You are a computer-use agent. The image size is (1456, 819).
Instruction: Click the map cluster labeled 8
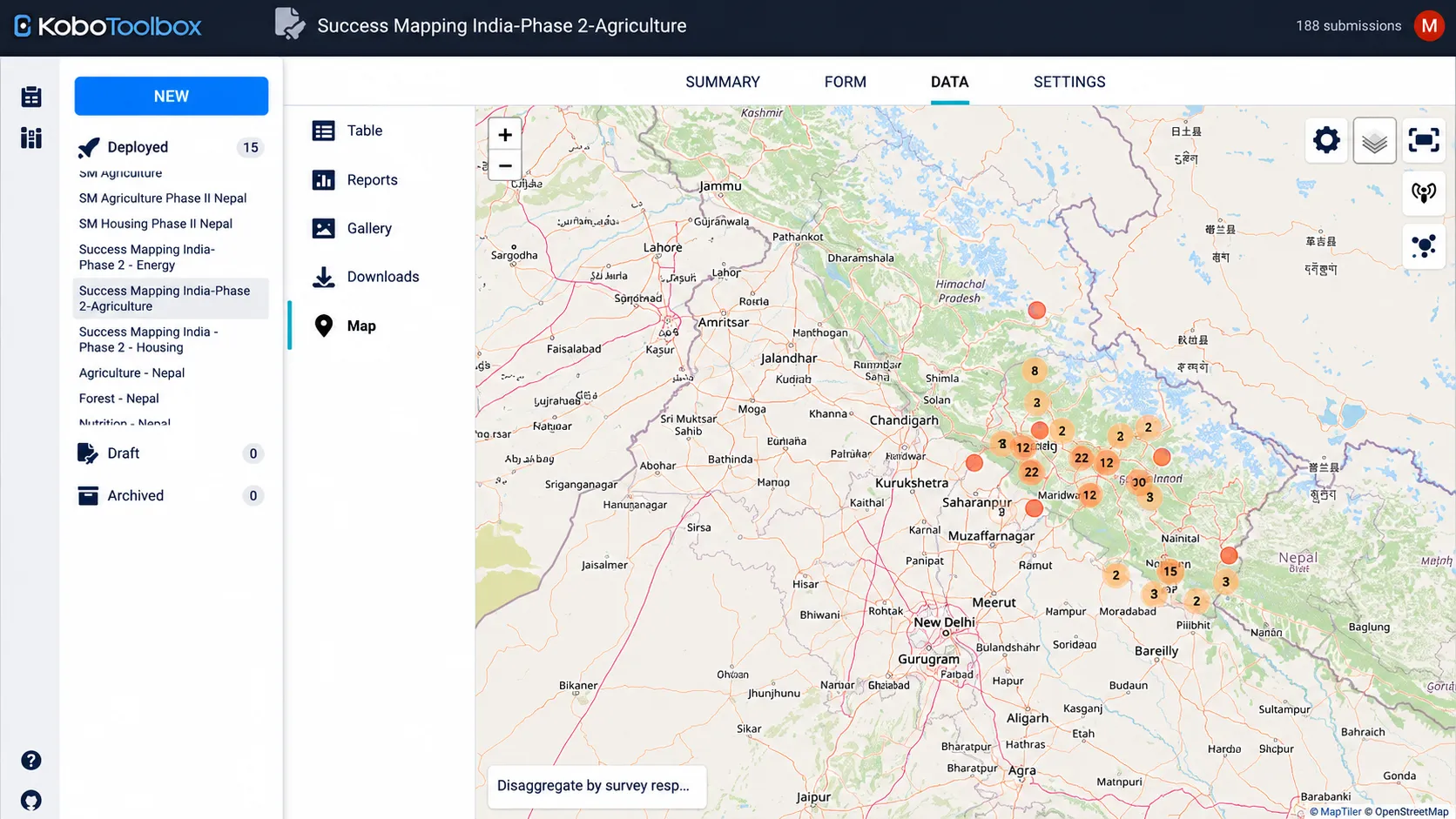point(1035,371)
